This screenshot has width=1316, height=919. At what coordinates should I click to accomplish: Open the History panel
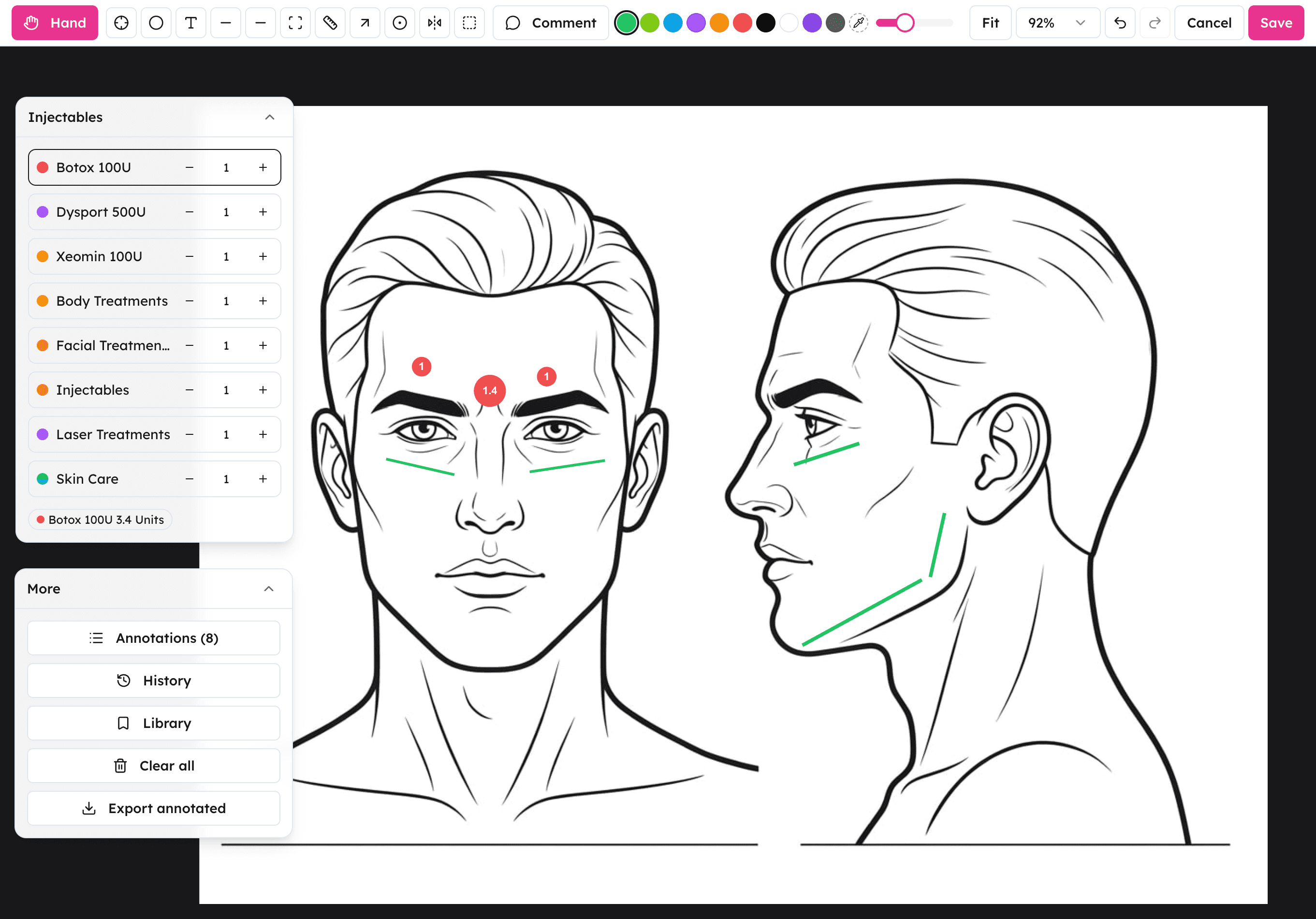[x=154, y=681]
